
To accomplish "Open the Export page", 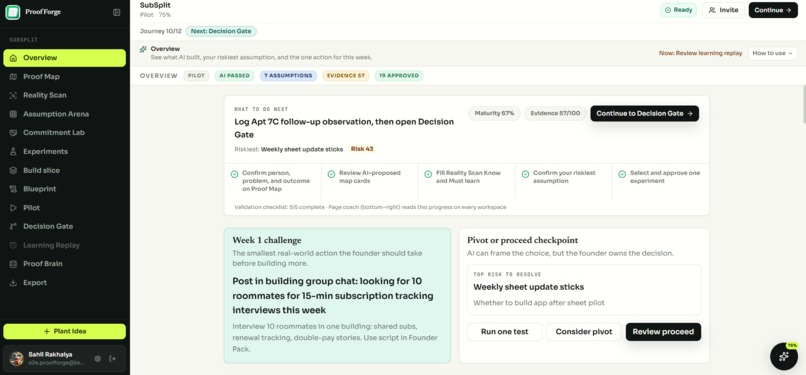I will pos(64,283).
